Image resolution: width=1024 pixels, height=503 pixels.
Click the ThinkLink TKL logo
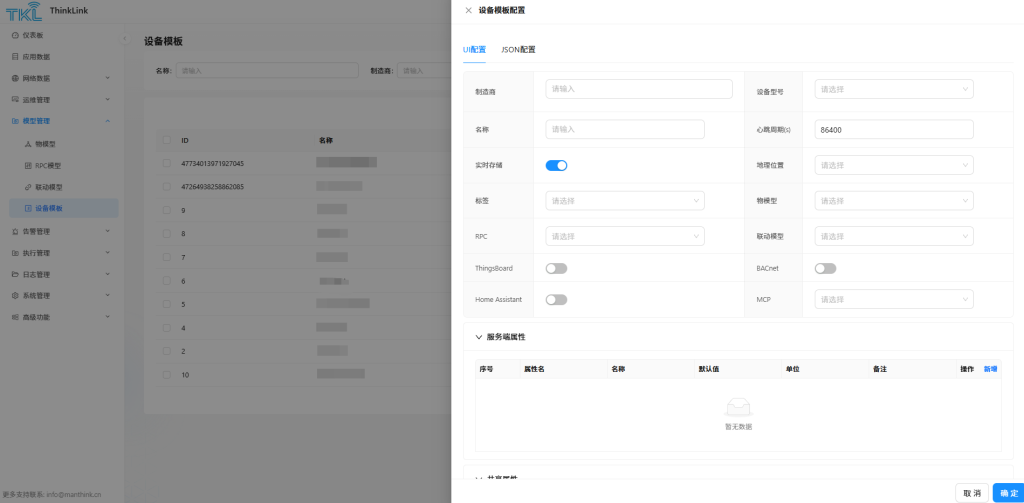pos(22,12)
